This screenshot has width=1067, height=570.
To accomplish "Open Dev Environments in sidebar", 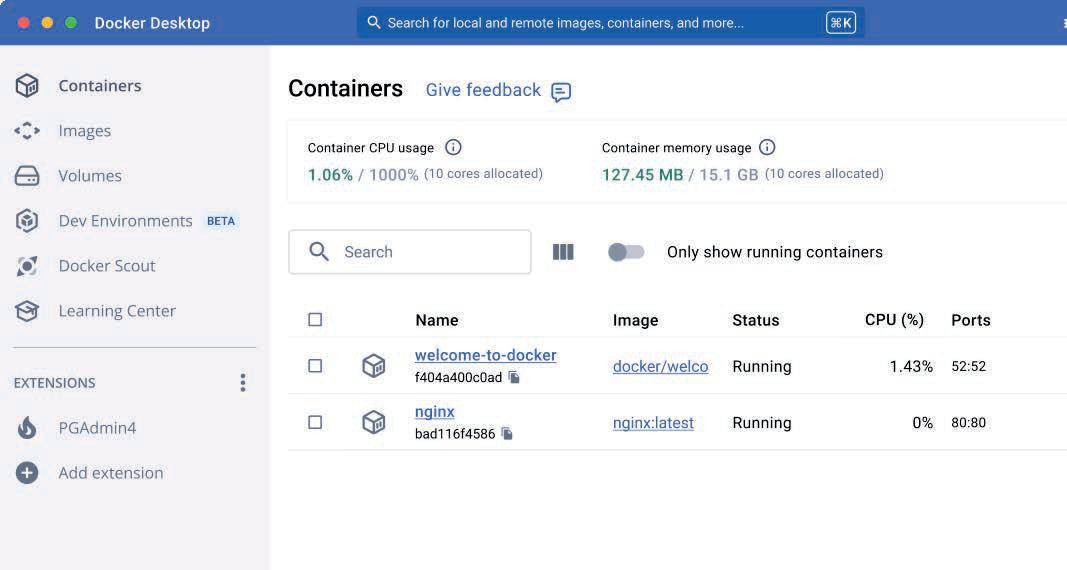I will [x=125, y=221].
